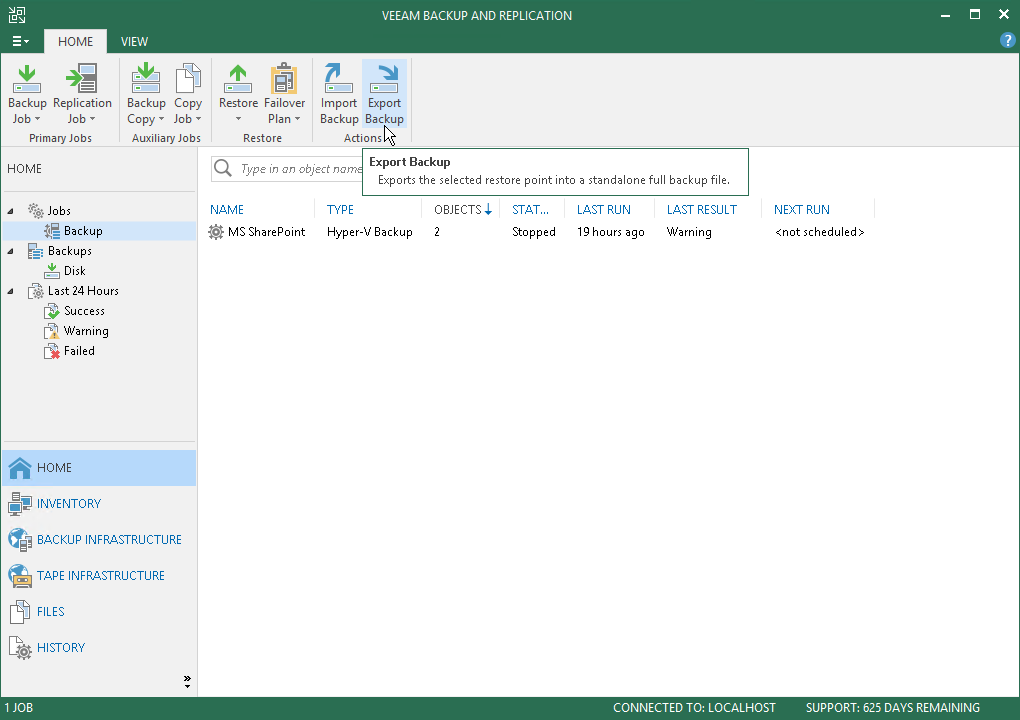This screenshot has width=1020, height=720.
Task: Click the Inventory computers icon
Action: tap(20, 504)
